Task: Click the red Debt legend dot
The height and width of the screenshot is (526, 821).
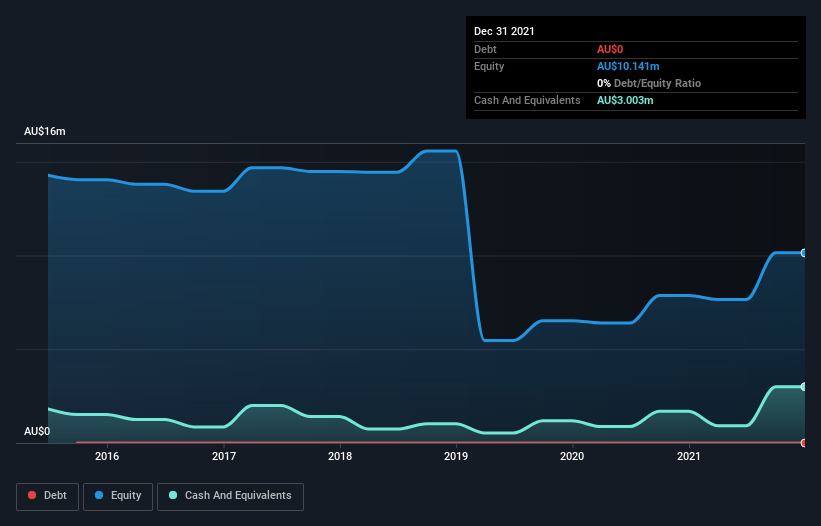Action: pos(32,495)
